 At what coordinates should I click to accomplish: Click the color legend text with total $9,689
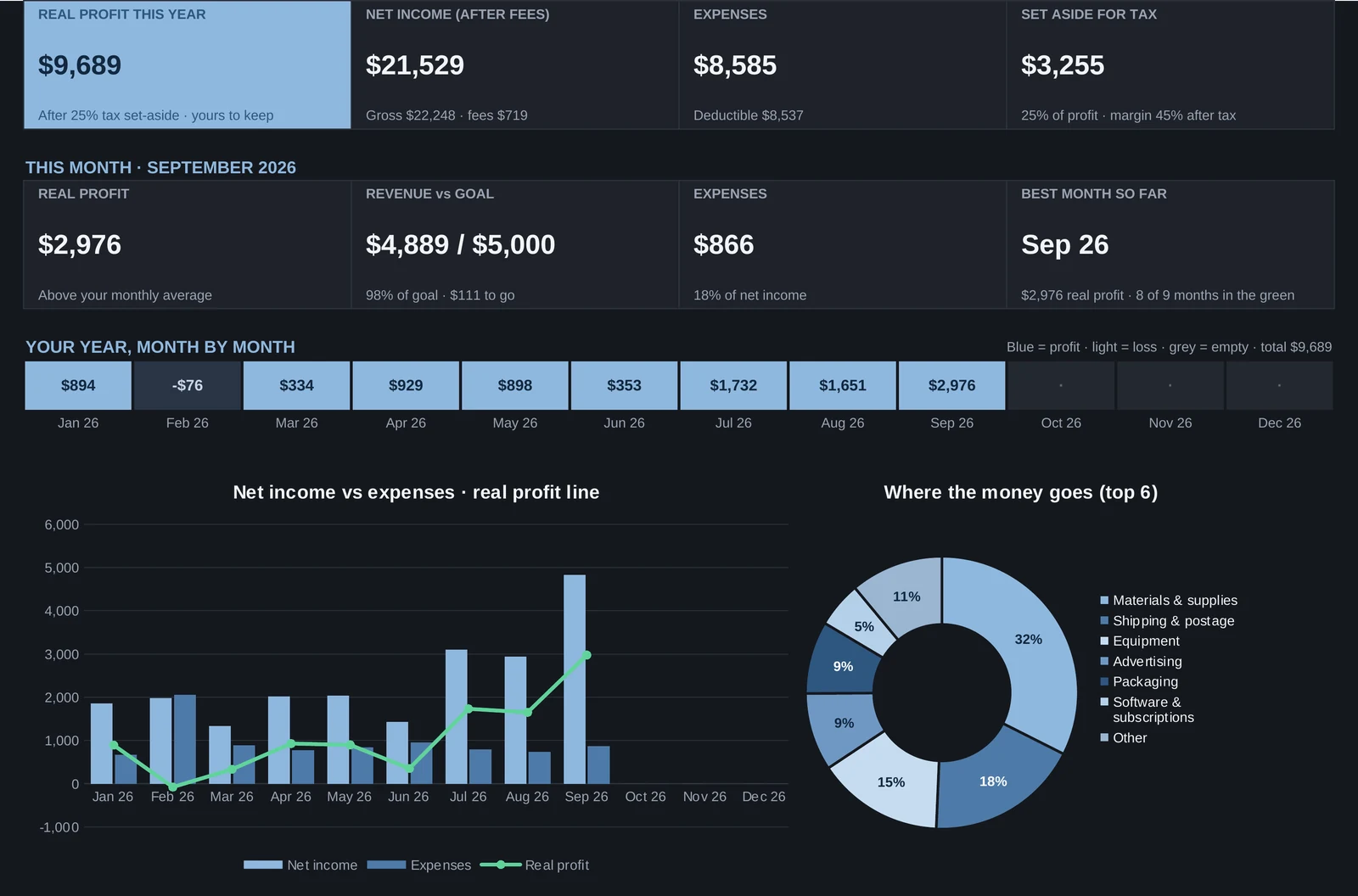click(x=1169, y=347)
